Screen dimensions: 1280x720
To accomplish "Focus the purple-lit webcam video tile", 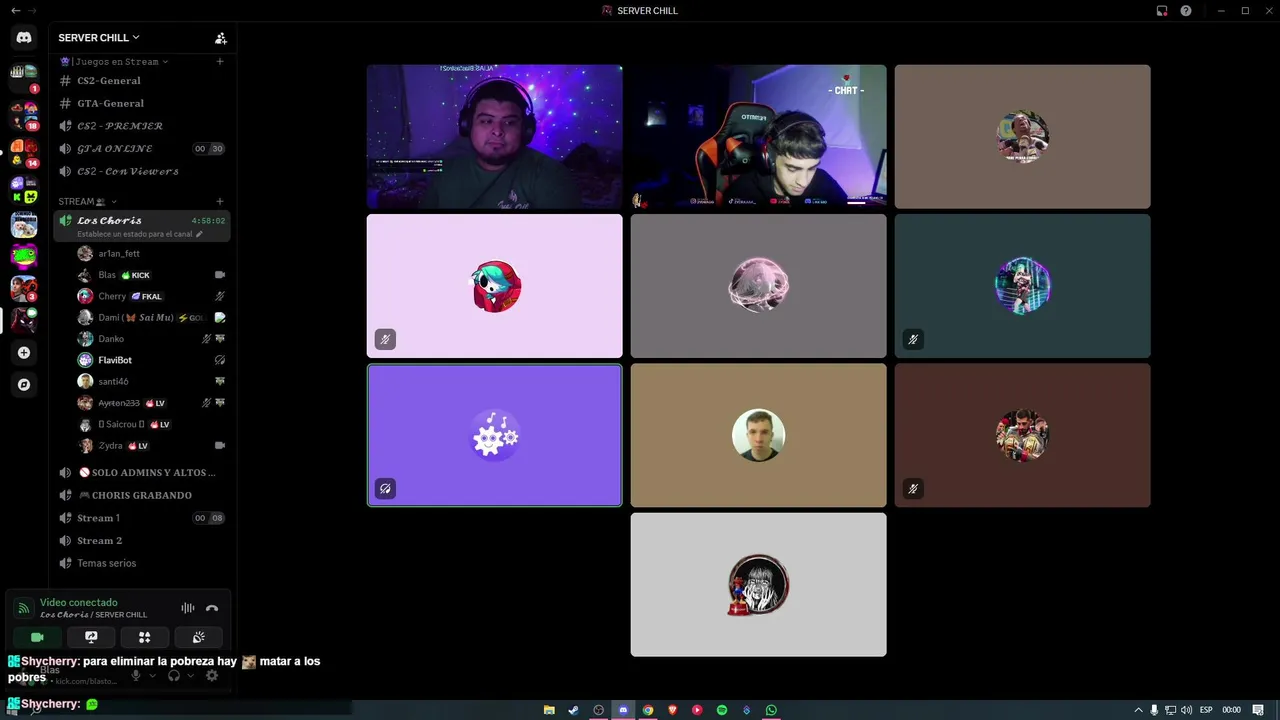I will coord(494,136).
